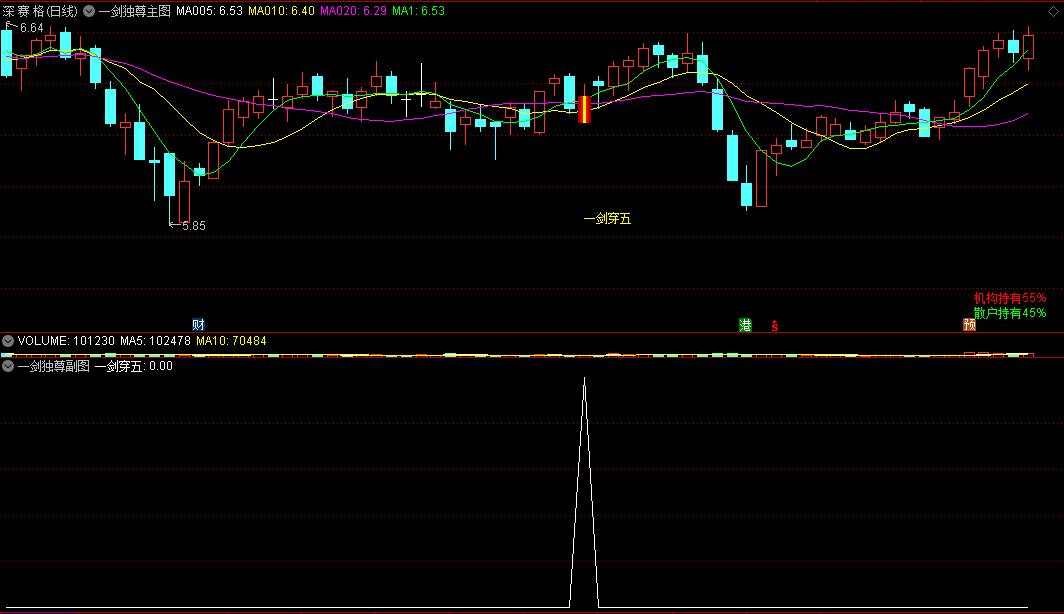Click the white spike peak in sub-chart
1064x614 pixels.
click(x=584, y=380)
